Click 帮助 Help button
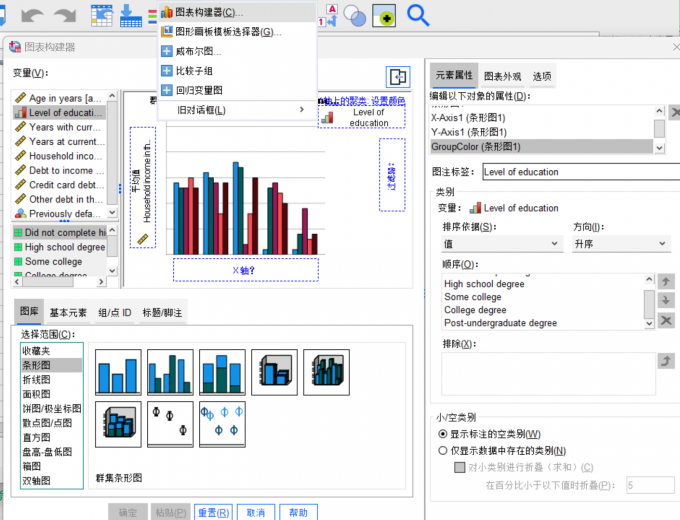Image resolution: width=680 pixels, height=520 pixels. coord(298,513)
